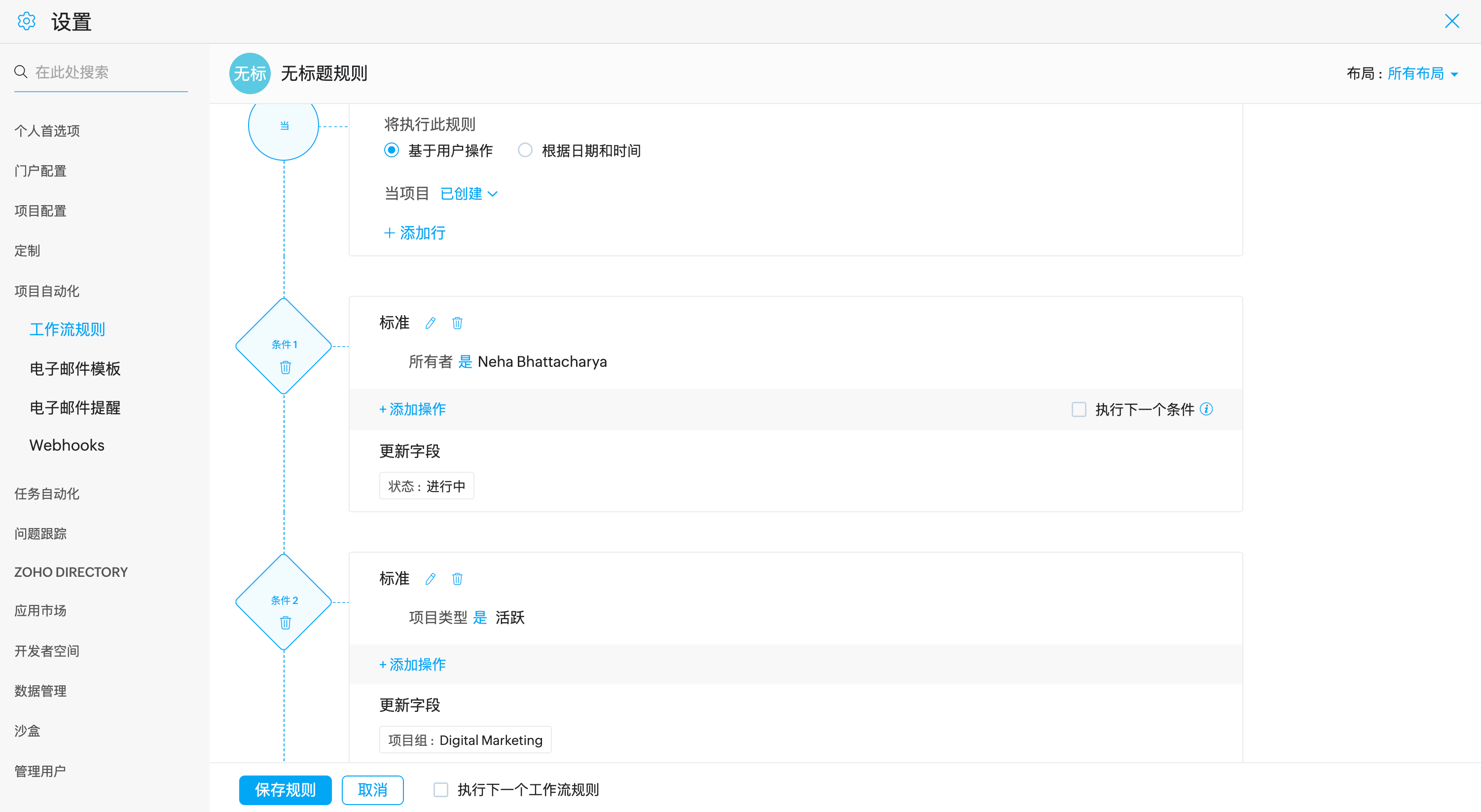Click trash icon inside 条件 2 diamond
Image resolution: width=1481 pixels, height=812 pixels.
(x=285, y=623)
